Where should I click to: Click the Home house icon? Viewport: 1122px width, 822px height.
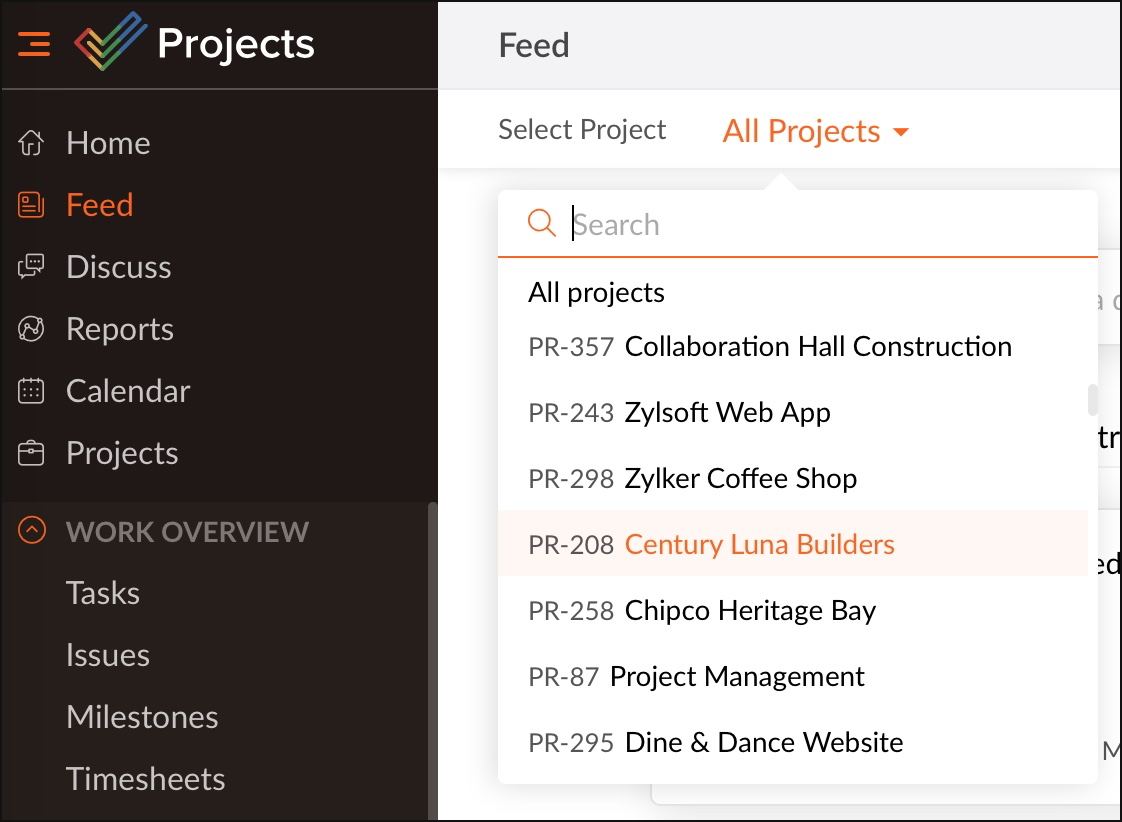pos(32,143)
